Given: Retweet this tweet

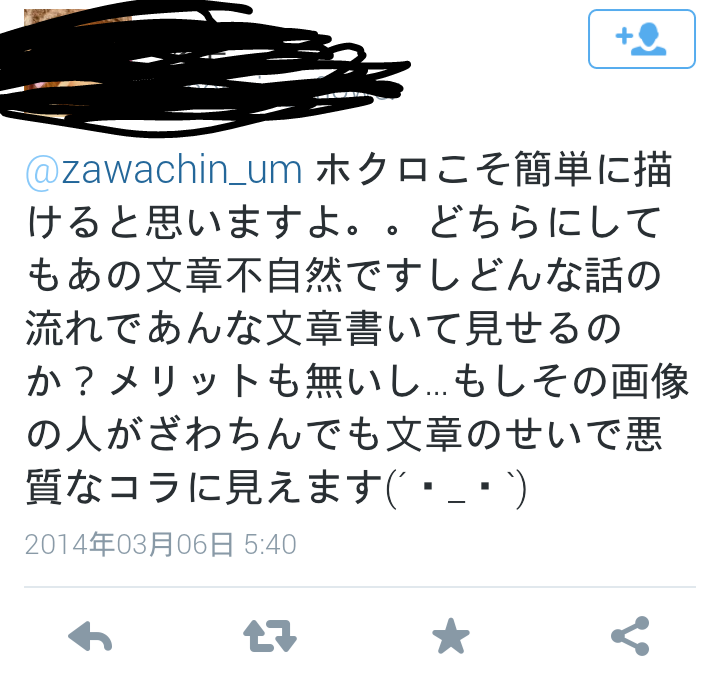Looking at the screenshot, I should pyautogui.click(x=270, y=636).
